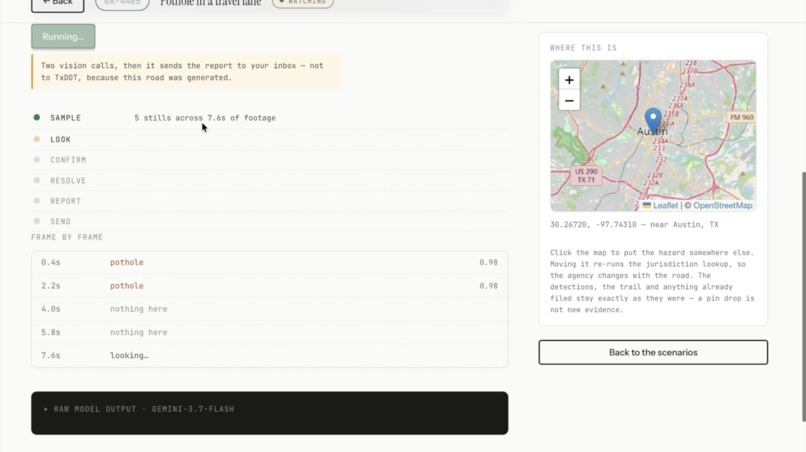
Task: Click the 5.8s nothing here row
Action: click(269, 332)
